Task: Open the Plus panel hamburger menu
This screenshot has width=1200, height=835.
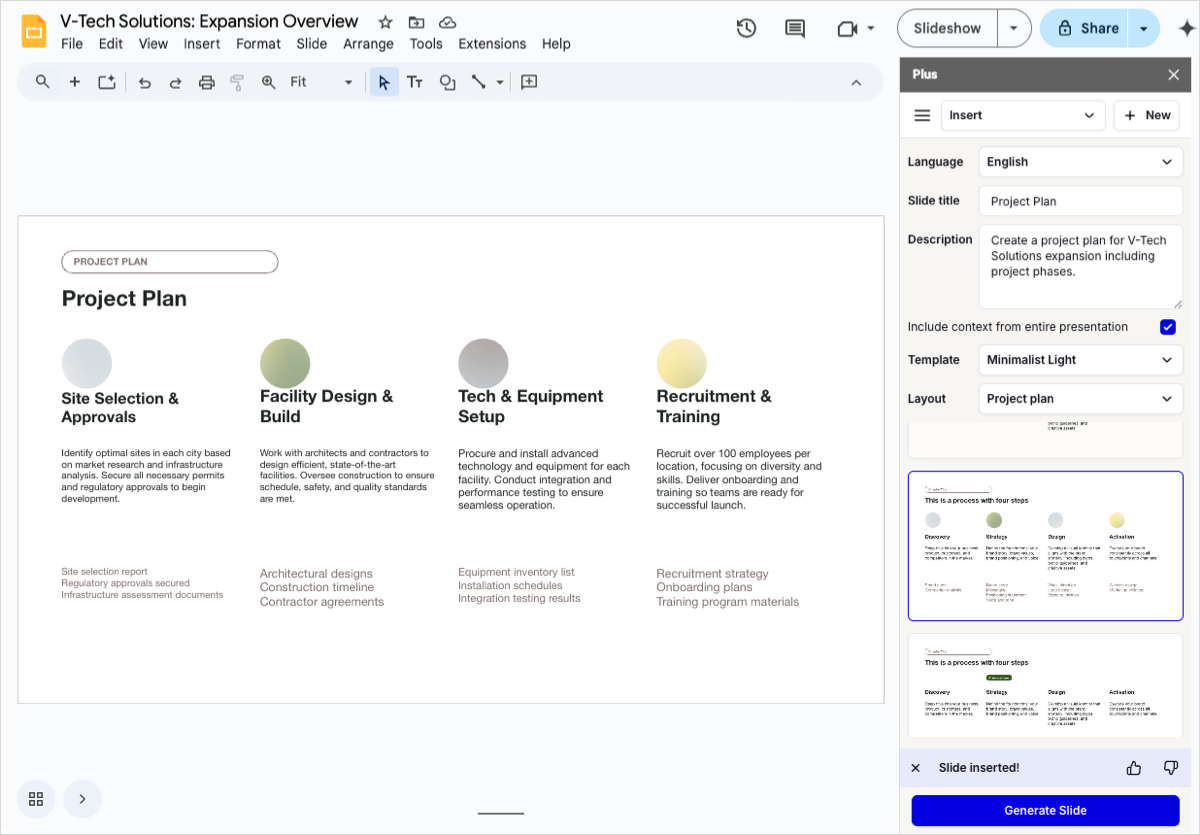Action: coord(922,116)
